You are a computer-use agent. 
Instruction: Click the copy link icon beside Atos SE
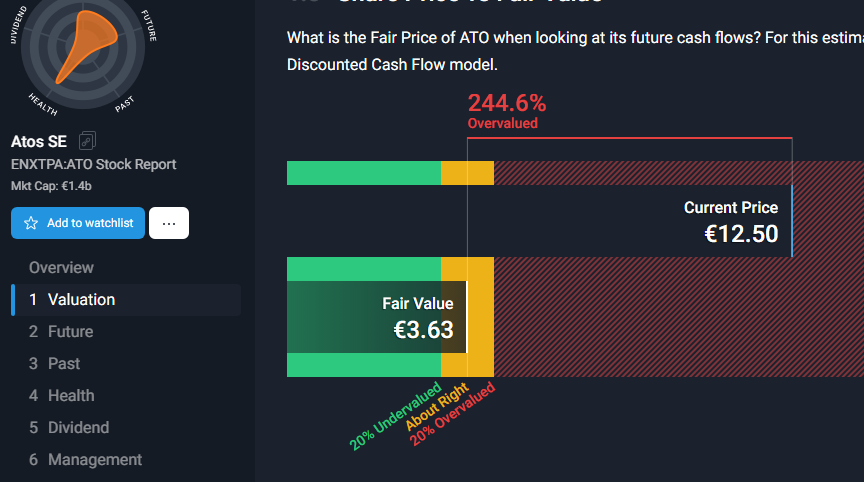(x=87, y=141)
